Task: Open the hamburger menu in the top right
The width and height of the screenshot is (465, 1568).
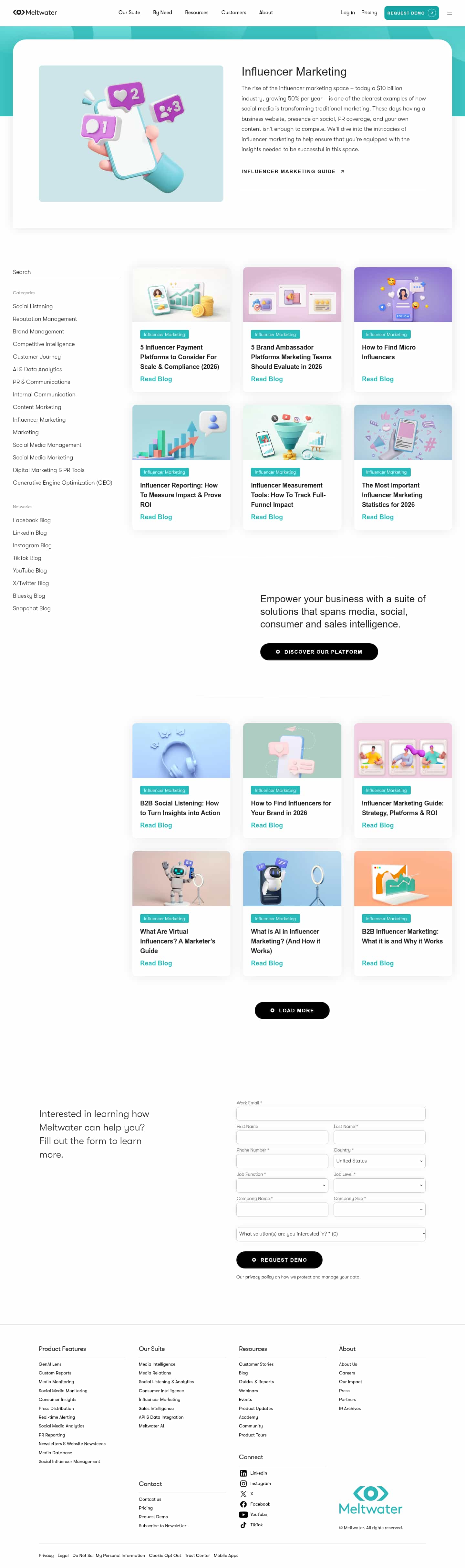Action: point(449,12)
